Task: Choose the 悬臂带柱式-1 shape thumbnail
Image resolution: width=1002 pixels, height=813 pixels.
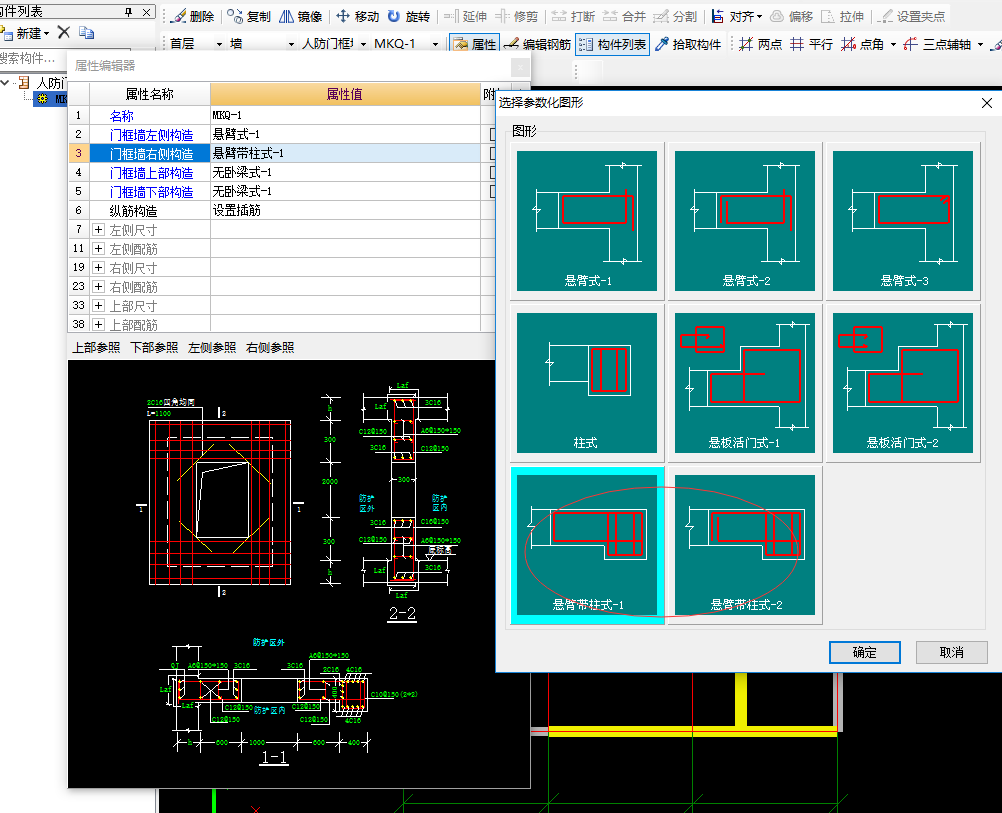Action: pos(587,545)
